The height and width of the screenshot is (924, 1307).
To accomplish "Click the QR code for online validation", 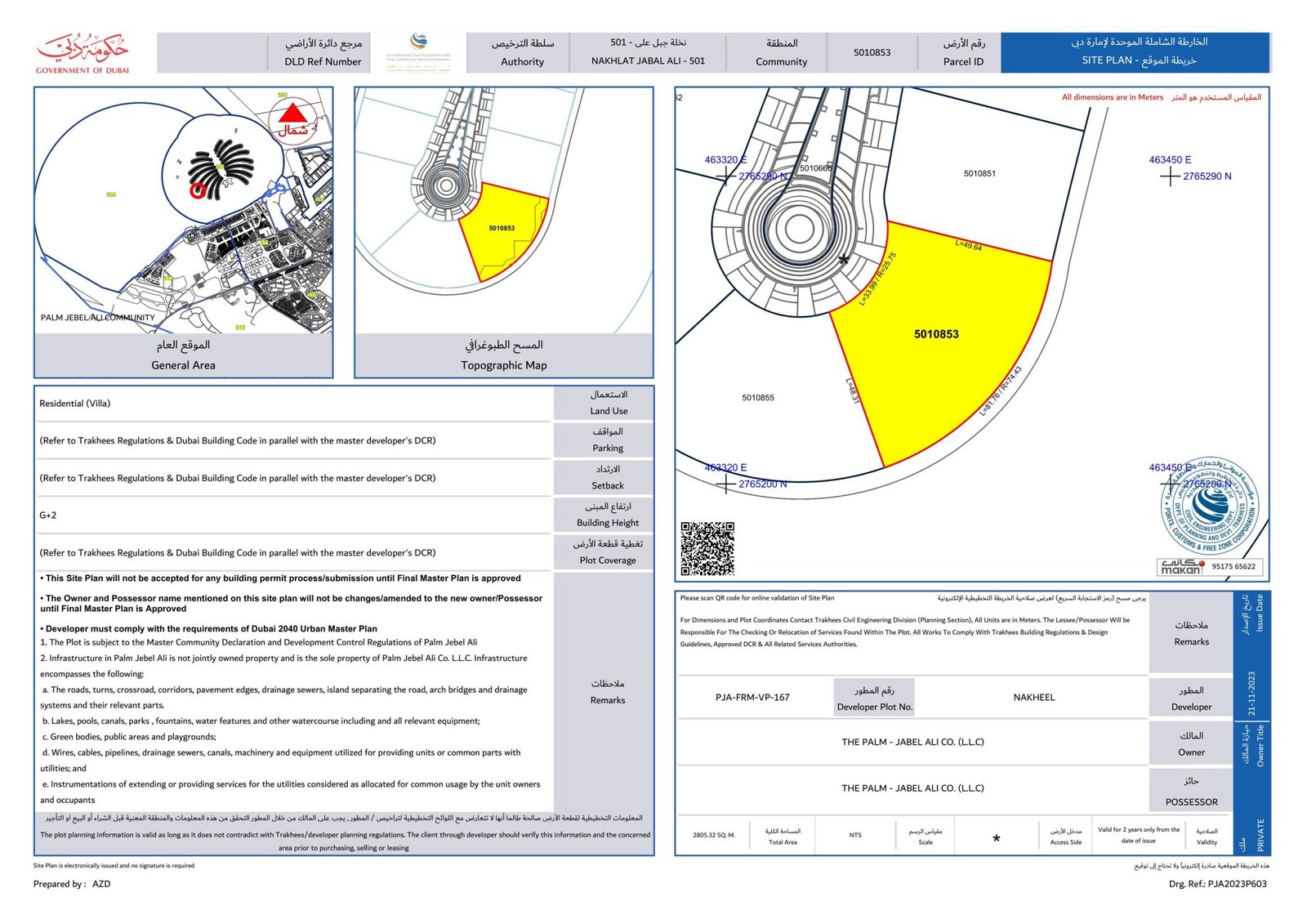I will click(707, 549).
